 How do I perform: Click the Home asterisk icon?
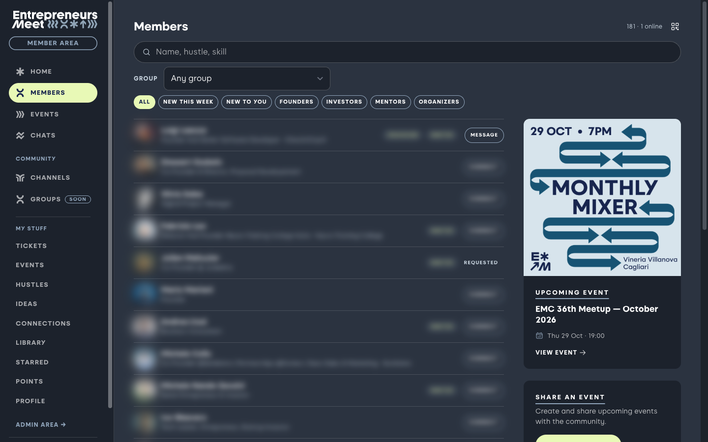(x=20, y=71)
